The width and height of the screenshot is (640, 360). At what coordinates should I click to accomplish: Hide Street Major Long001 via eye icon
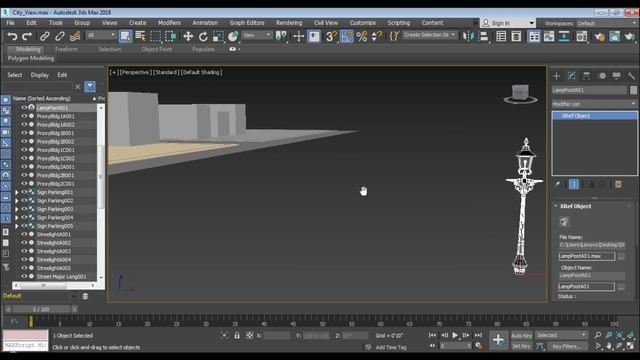pyautogui.click(x=24, y=276)
